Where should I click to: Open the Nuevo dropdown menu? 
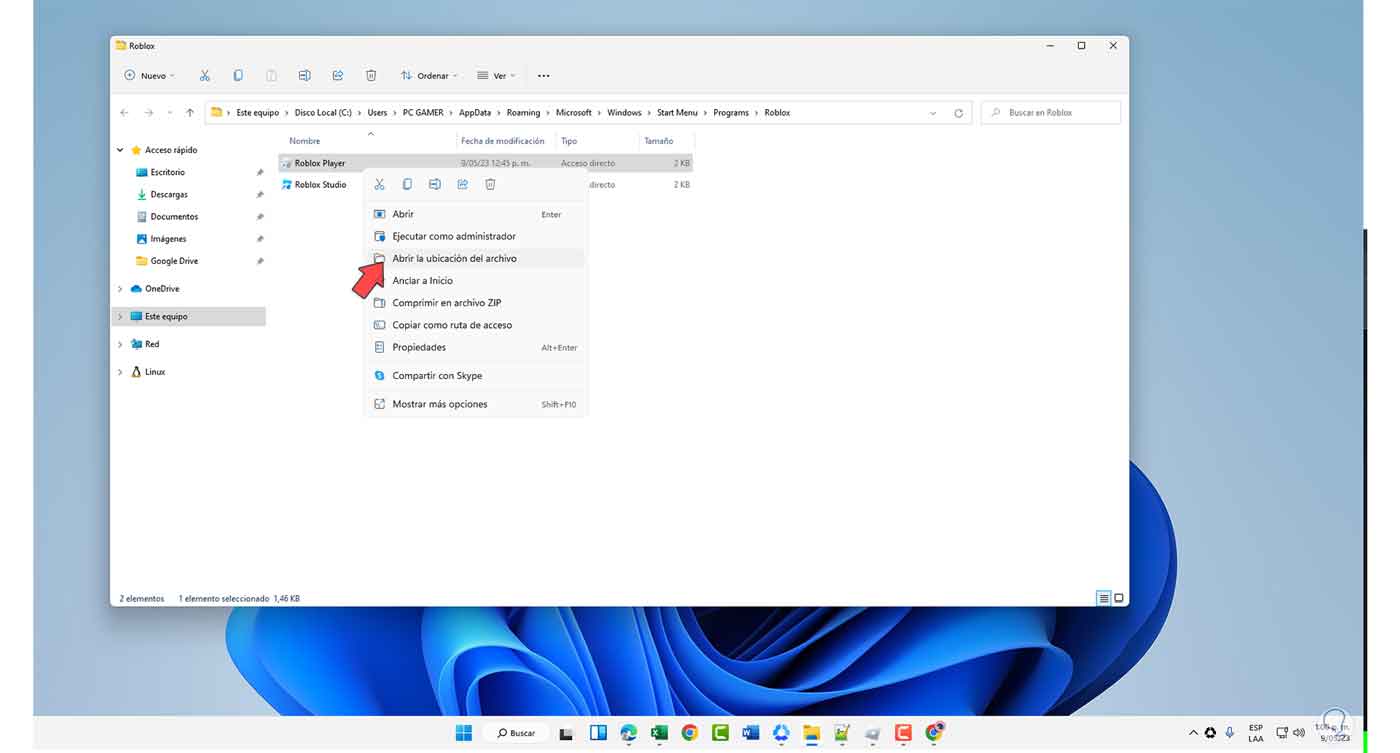[x=149, y=76]
